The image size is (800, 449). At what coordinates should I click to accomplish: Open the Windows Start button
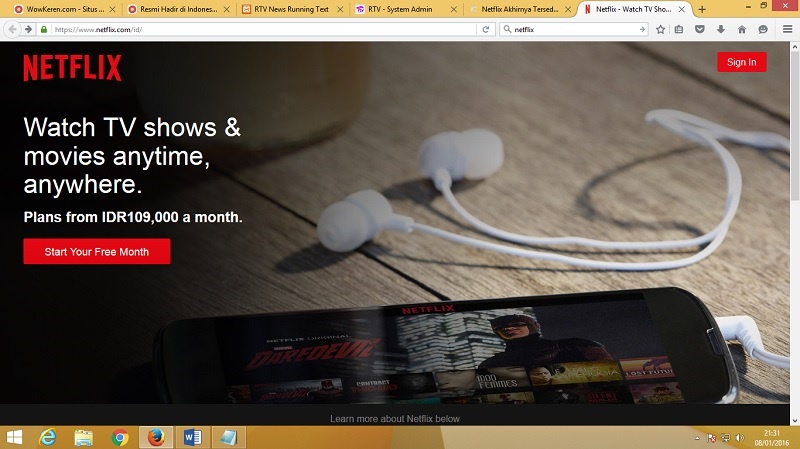[14, 437]
